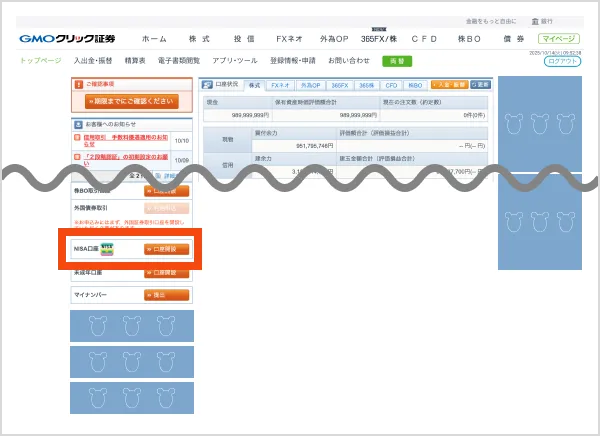Open NISA口座 口座開設 button
The image size is (600, 436).
[165, 249]
